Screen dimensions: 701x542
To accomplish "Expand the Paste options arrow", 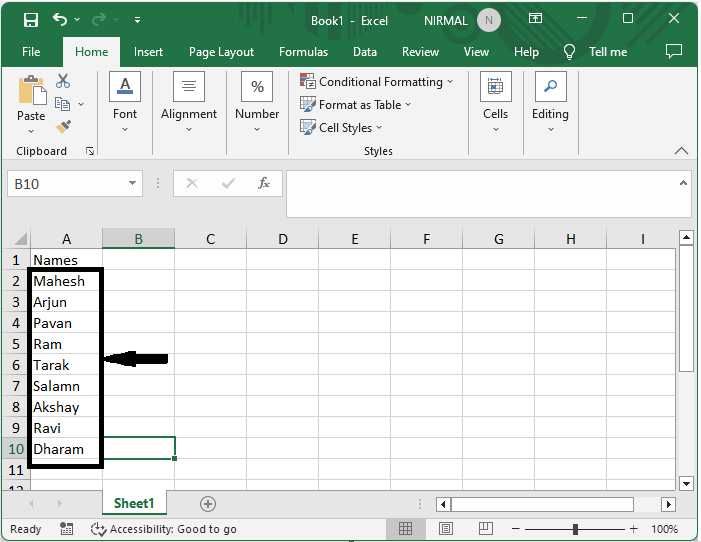I will tap(31, 131).
